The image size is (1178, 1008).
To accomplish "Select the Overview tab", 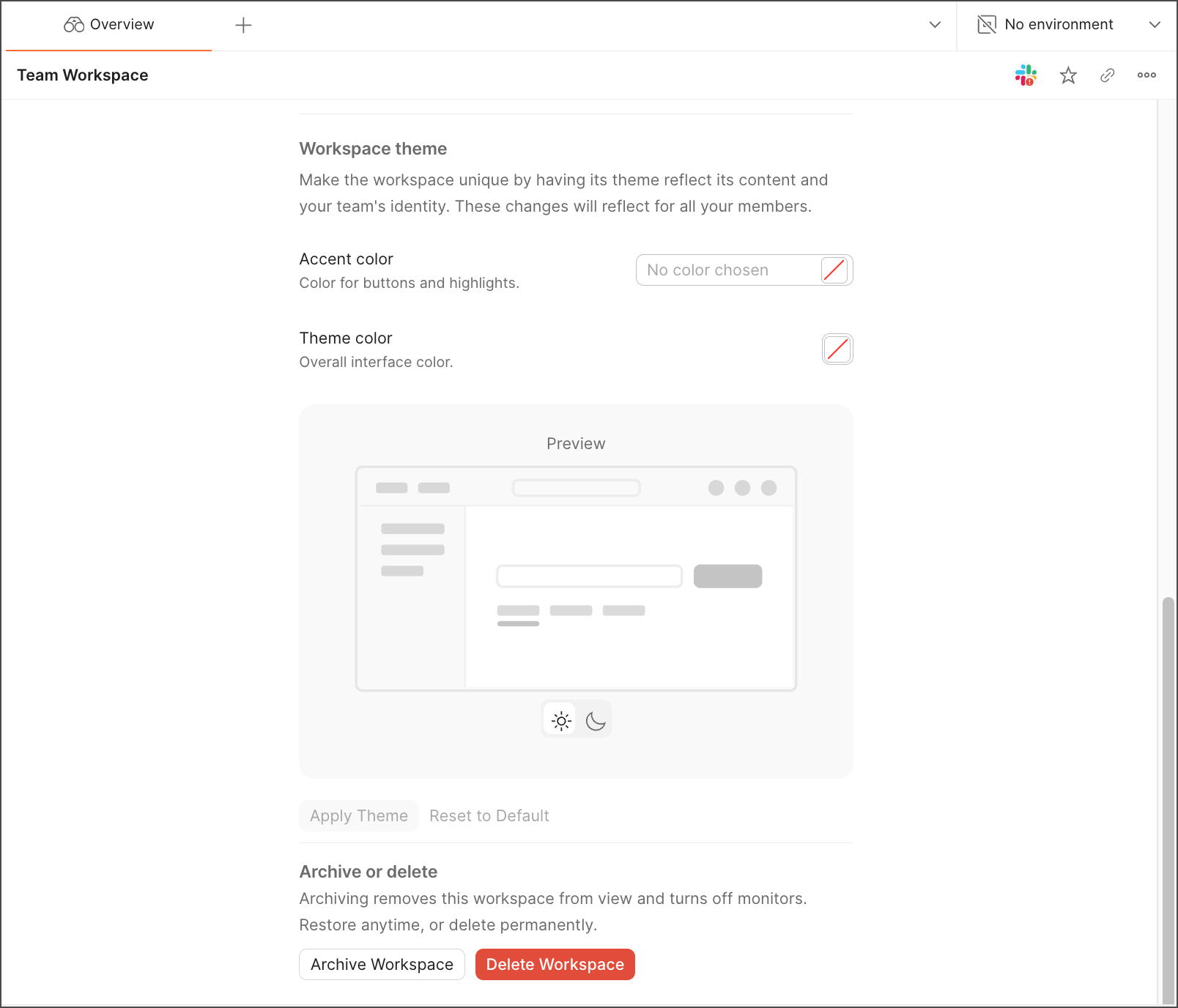I will (109, 25).
